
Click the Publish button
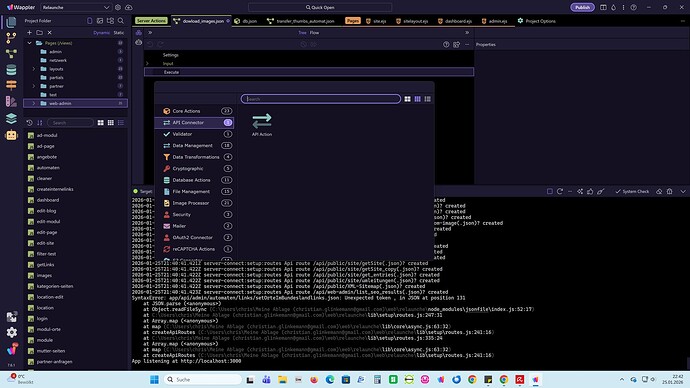coord(582,7)
